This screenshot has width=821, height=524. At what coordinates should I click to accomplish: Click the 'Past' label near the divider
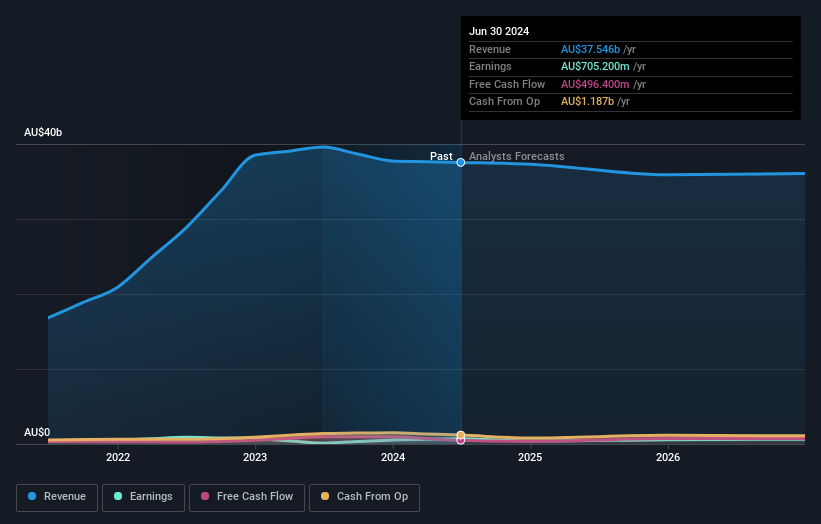[x=441, y=156]
